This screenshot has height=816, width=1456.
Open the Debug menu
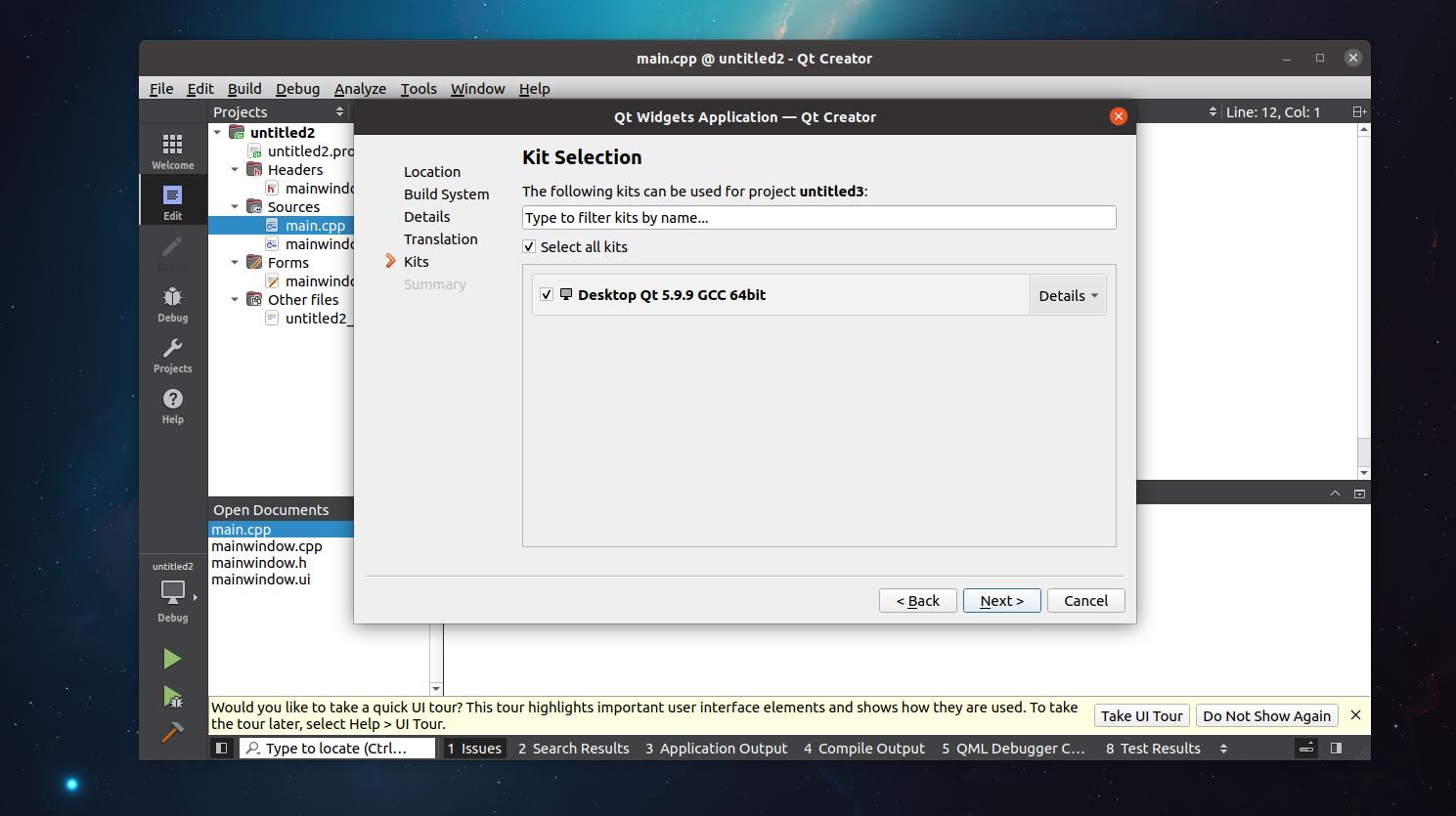[297, 88]
